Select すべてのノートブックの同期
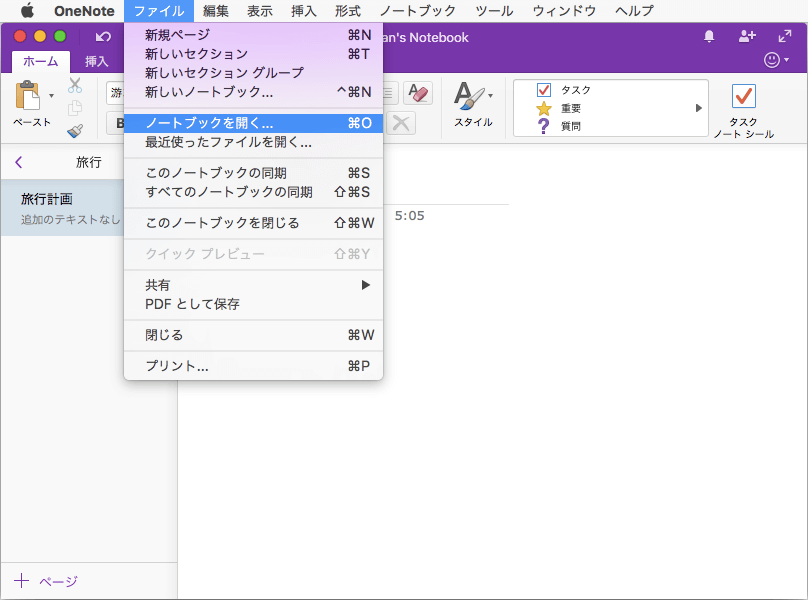 254,192
